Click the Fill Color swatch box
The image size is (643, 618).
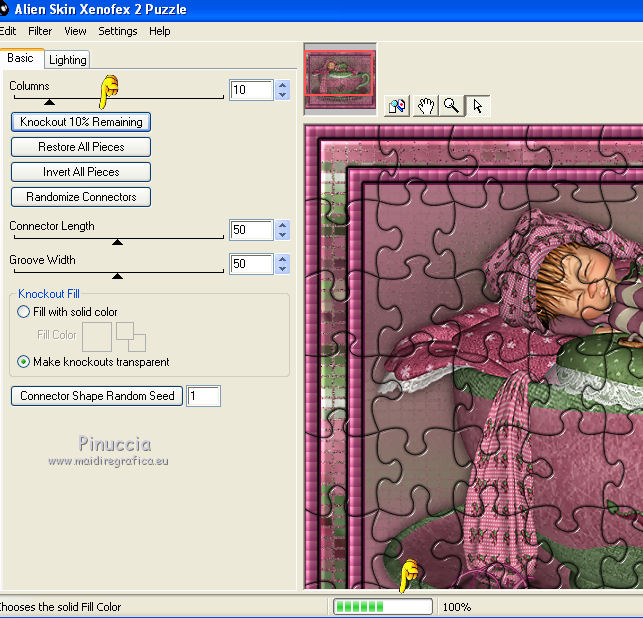(97, 337)
